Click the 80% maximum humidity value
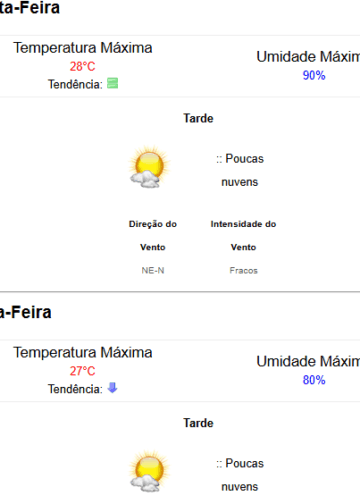The width and height of the screenshot is (360, 504). [x=314, y=380]
